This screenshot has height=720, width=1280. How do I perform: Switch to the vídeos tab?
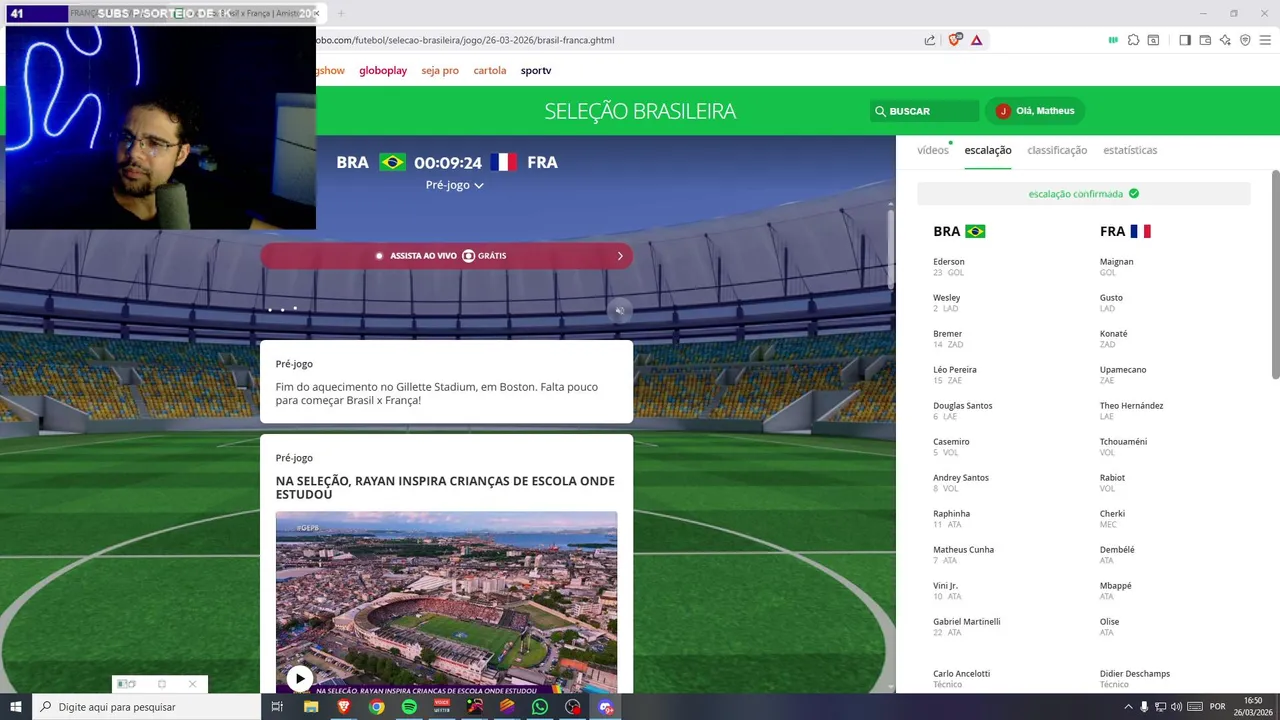(933, 150)
